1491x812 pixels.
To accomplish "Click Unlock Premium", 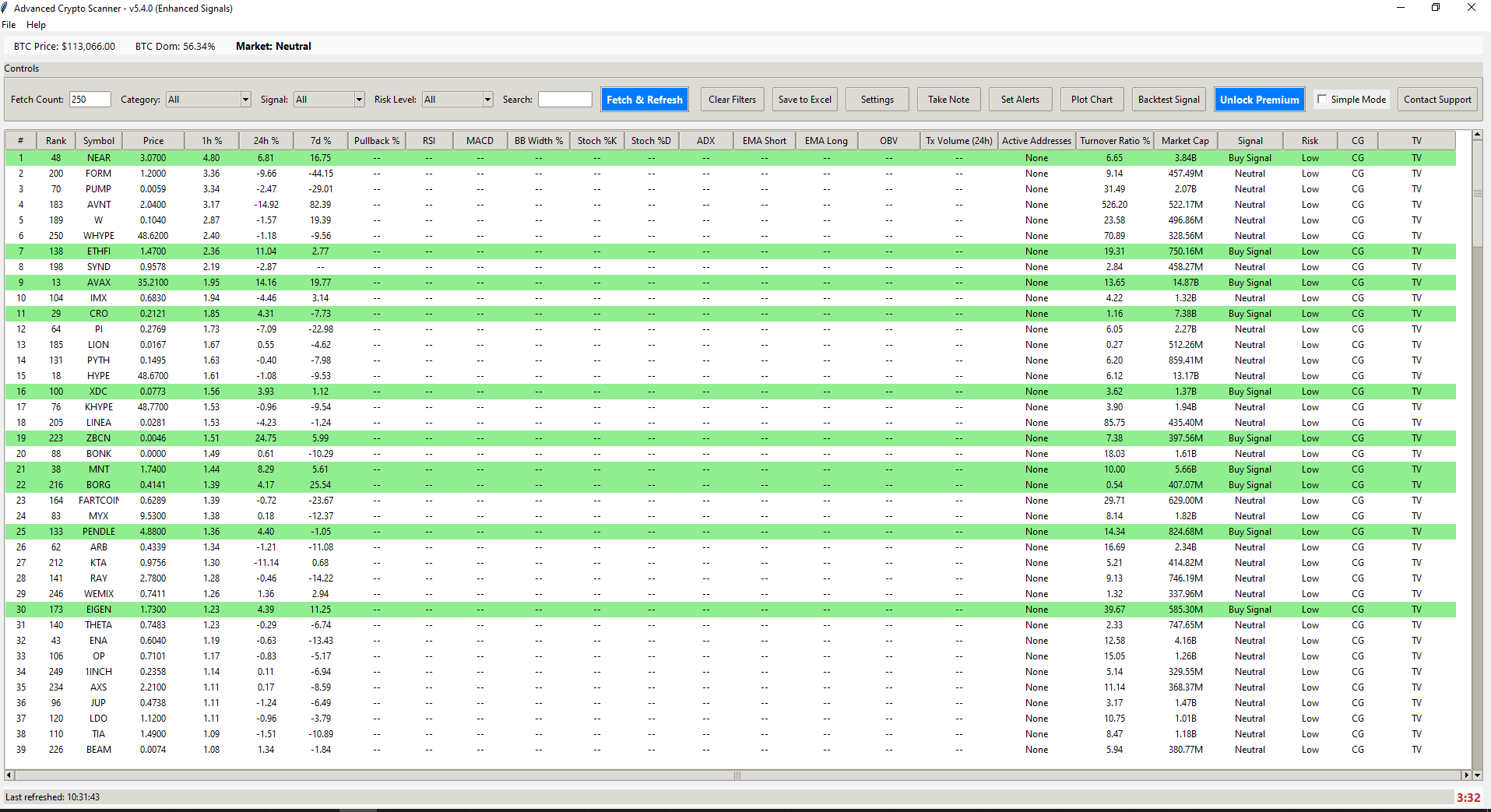I will [1258, 99].
